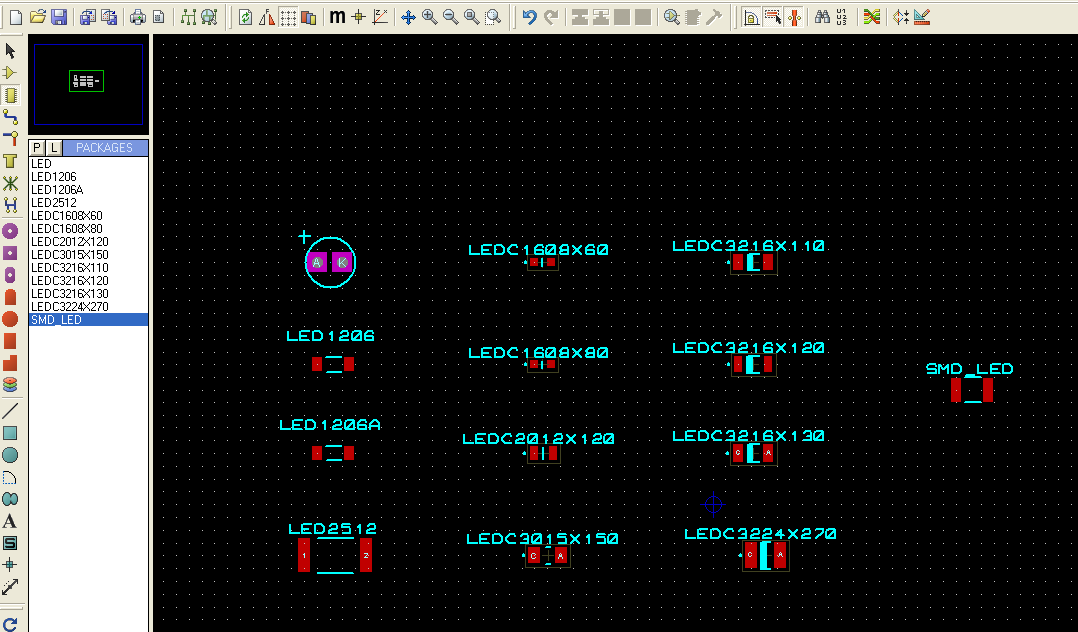The width and height of the screenshot is (1078, 632).
Task: Click the L library manage button
Action: (54, 147)
